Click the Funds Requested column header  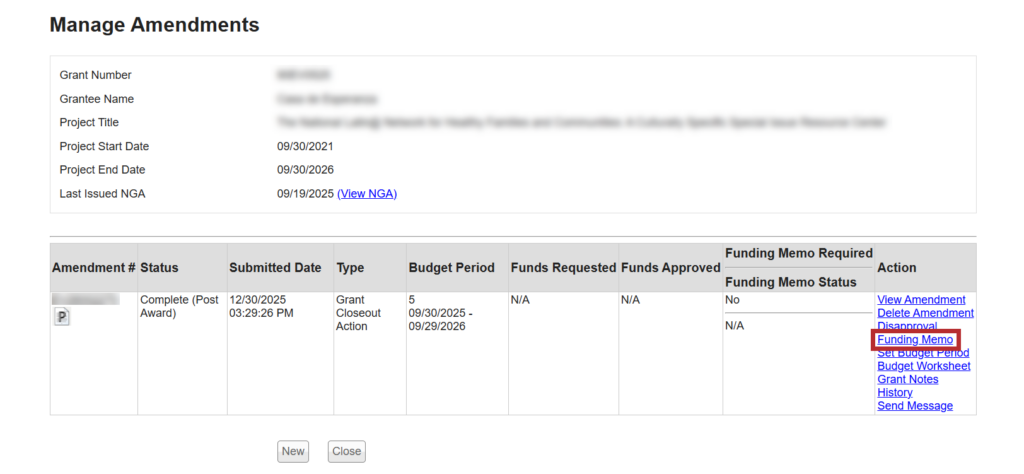click(x=563, y=268)
